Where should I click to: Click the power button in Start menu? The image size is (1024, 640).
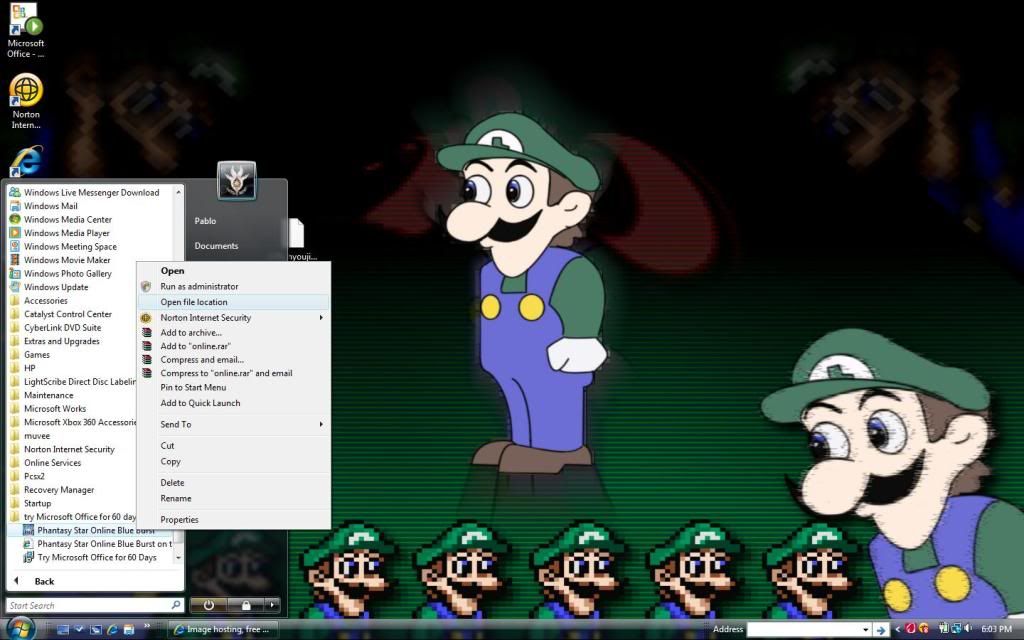208,605
